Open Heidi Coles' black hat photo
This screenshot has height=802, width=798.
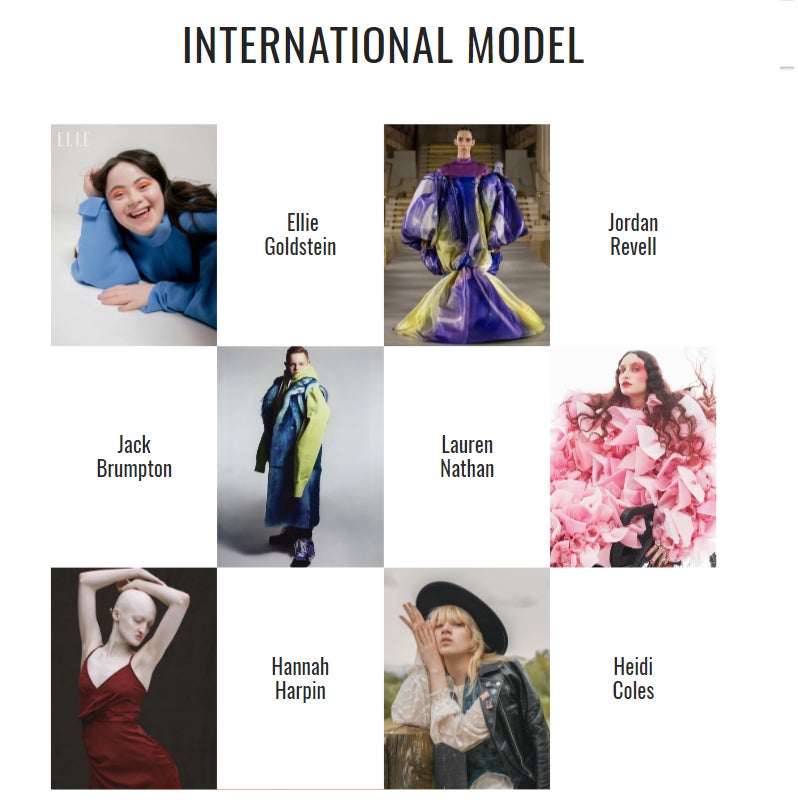467,678
